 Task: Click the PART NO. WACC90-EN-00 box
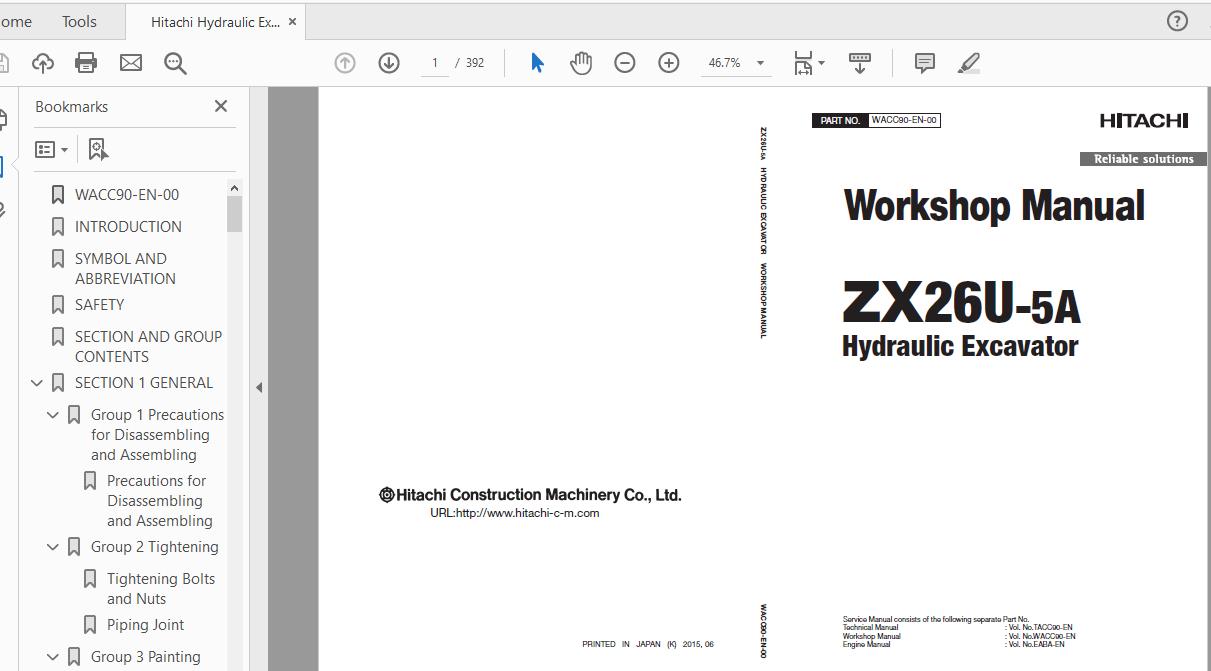click(876, 120)
